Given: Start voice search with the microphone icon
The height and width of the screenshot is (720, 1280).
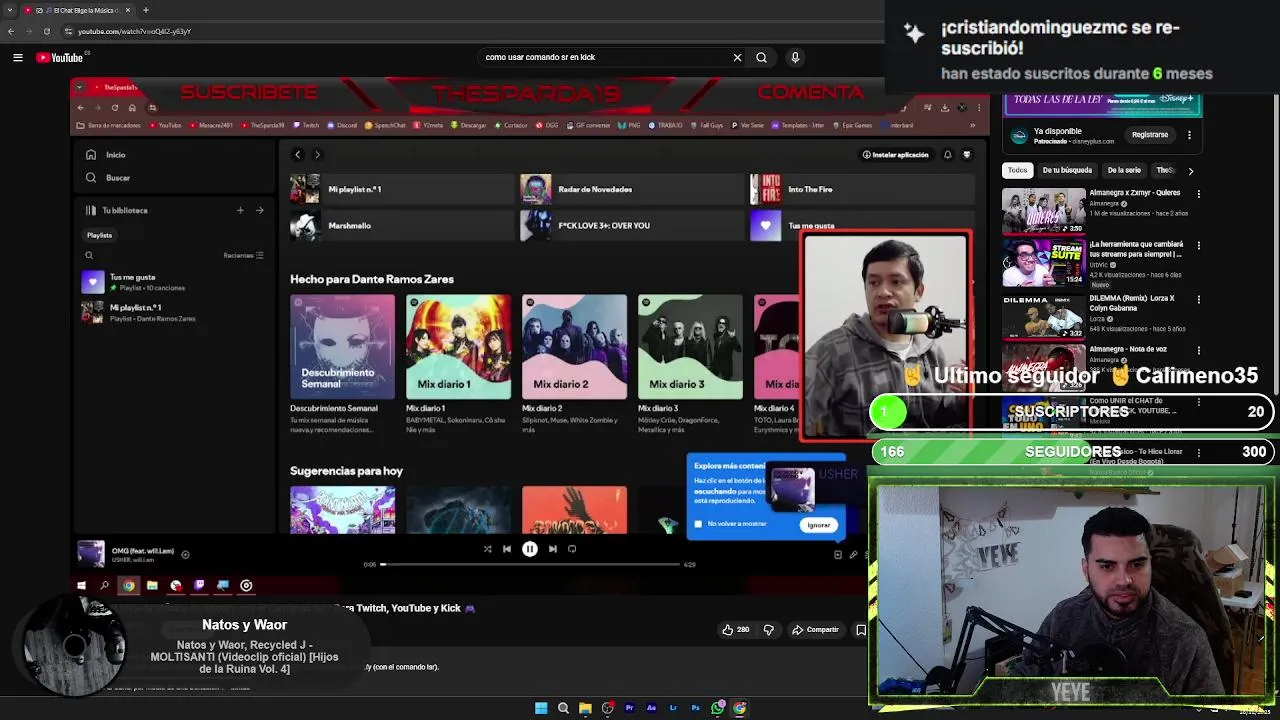Looking at the screenshot, I should [x=795, y=58].
